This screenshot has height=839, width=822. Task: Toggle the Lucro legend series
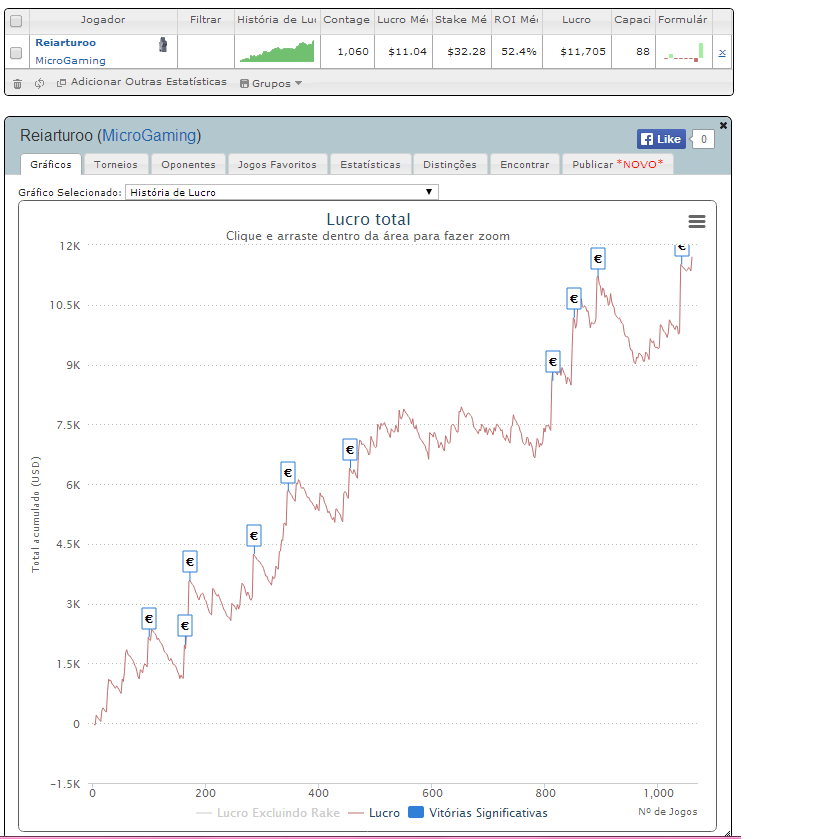pyautogui.click(x=374, y=813)
